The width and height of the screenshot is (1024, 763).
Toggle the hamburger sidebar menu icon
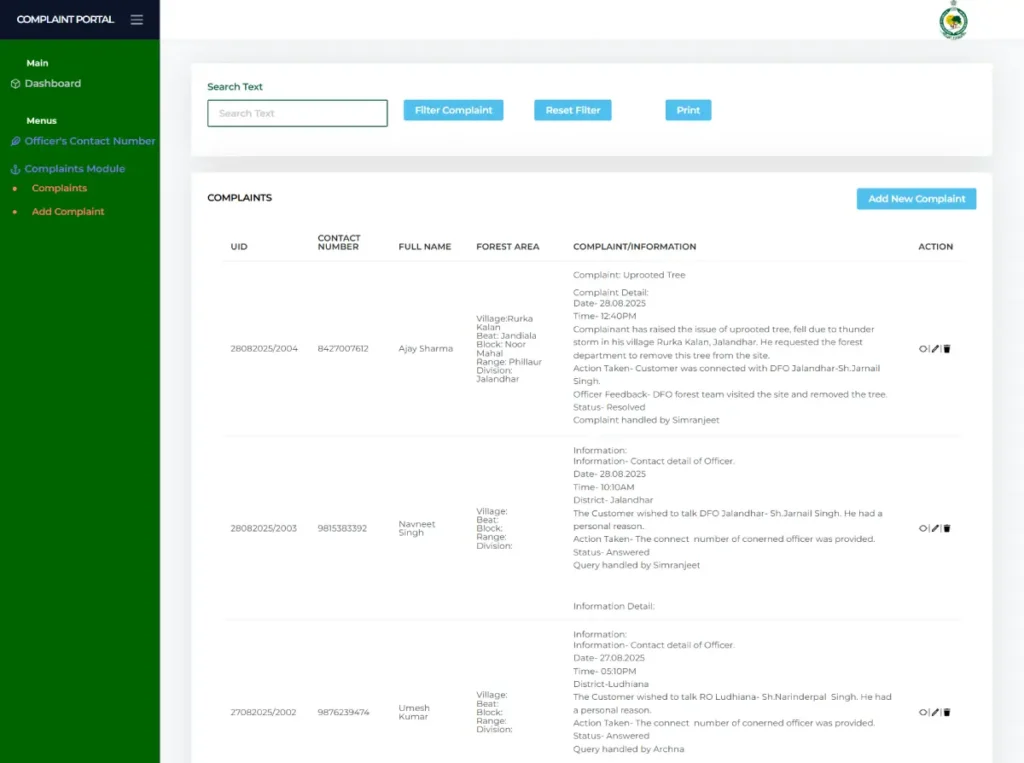(x=137, y=20)
